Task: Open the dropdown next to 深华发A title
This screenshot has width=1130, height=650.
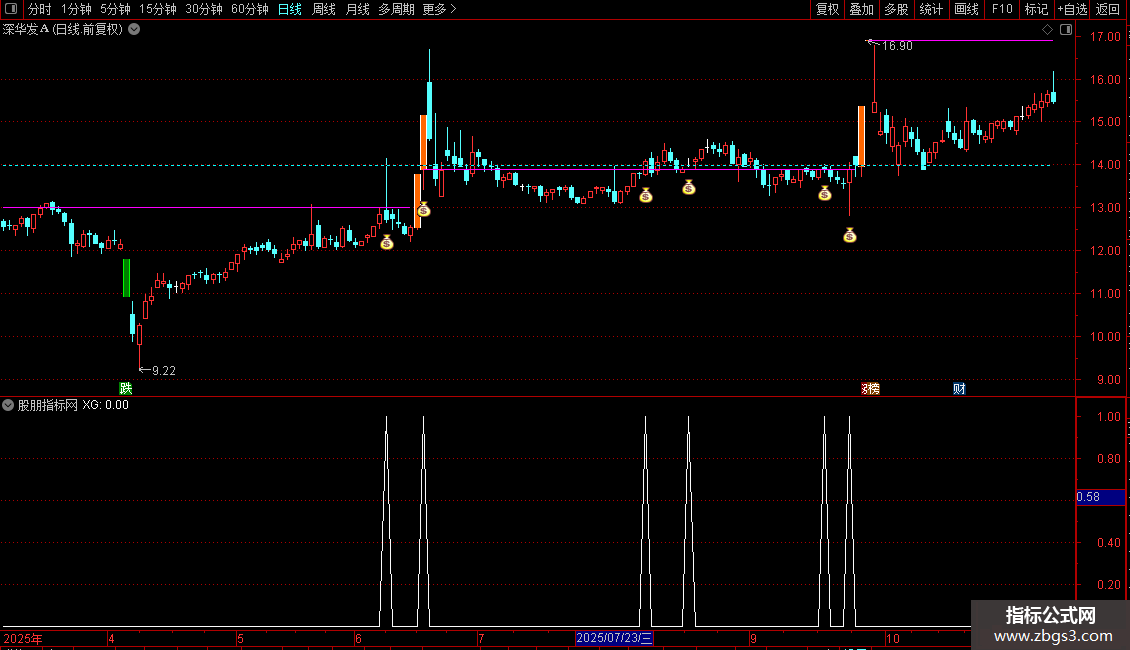Action: [x=134, y=30]
